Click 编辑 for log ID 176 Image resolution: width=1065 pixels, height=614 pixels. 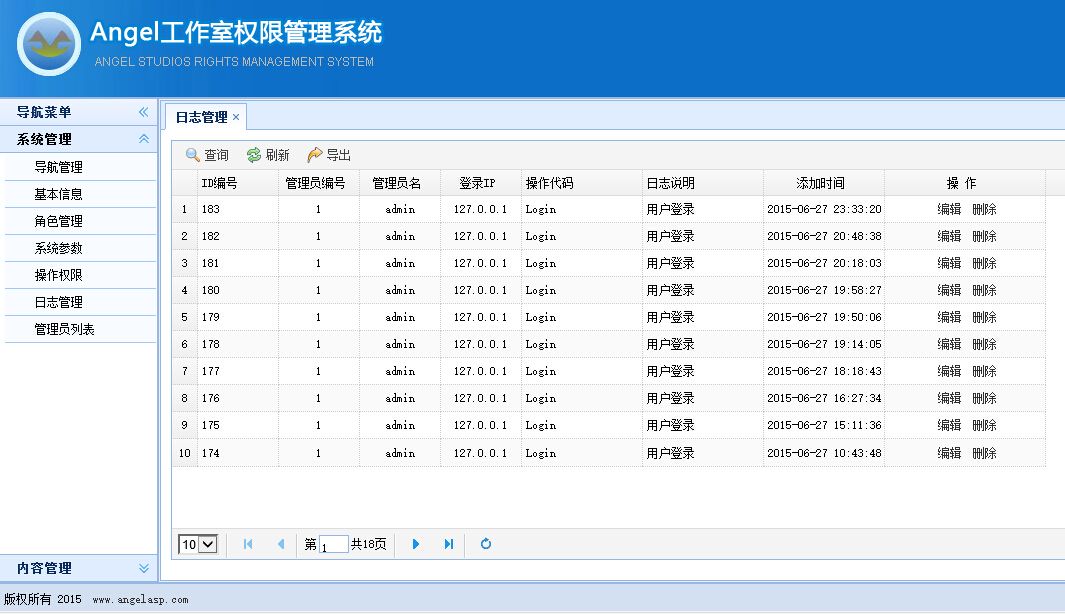pos(949,398)
